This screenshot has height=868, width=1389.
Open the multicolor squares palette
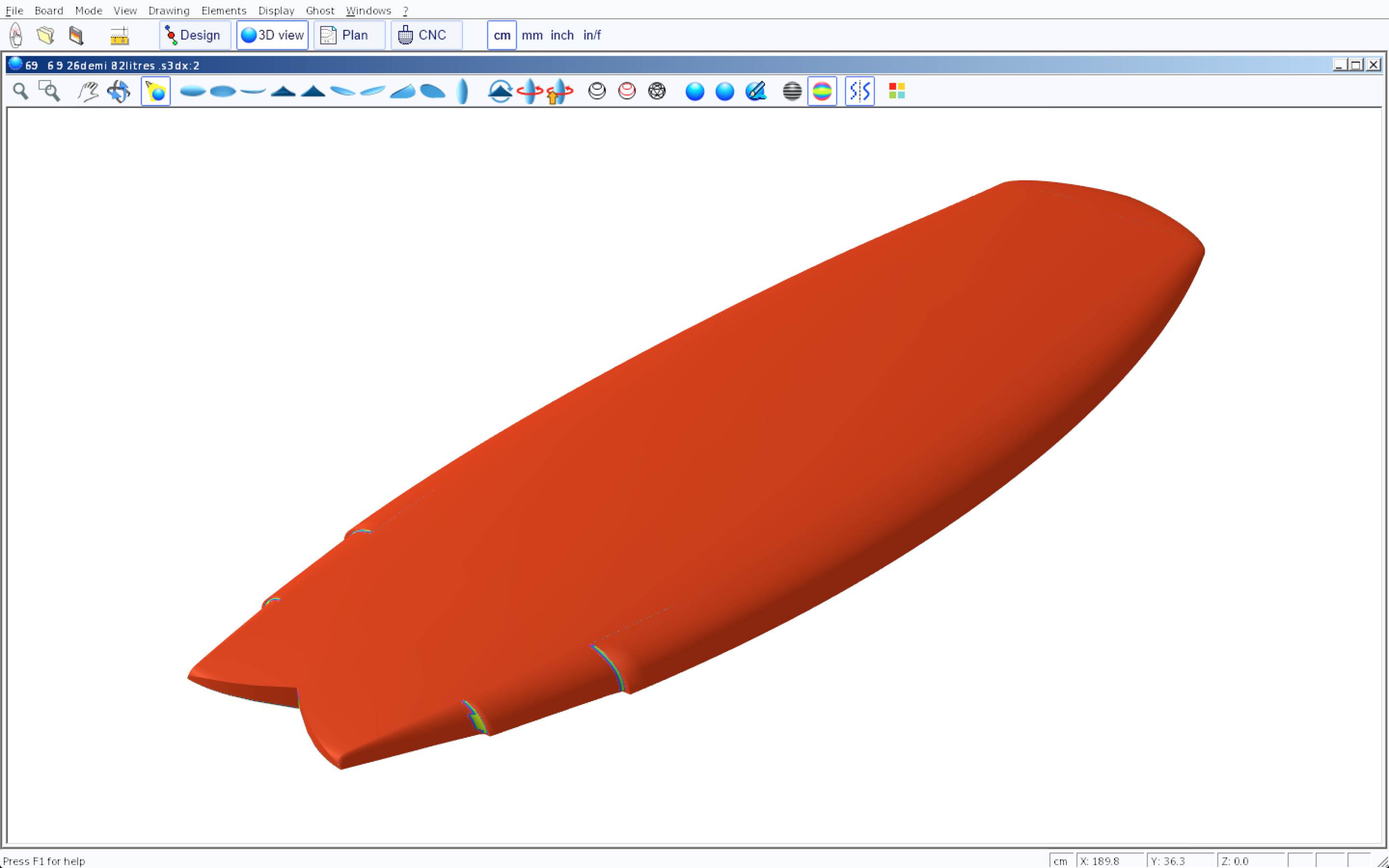897,91
